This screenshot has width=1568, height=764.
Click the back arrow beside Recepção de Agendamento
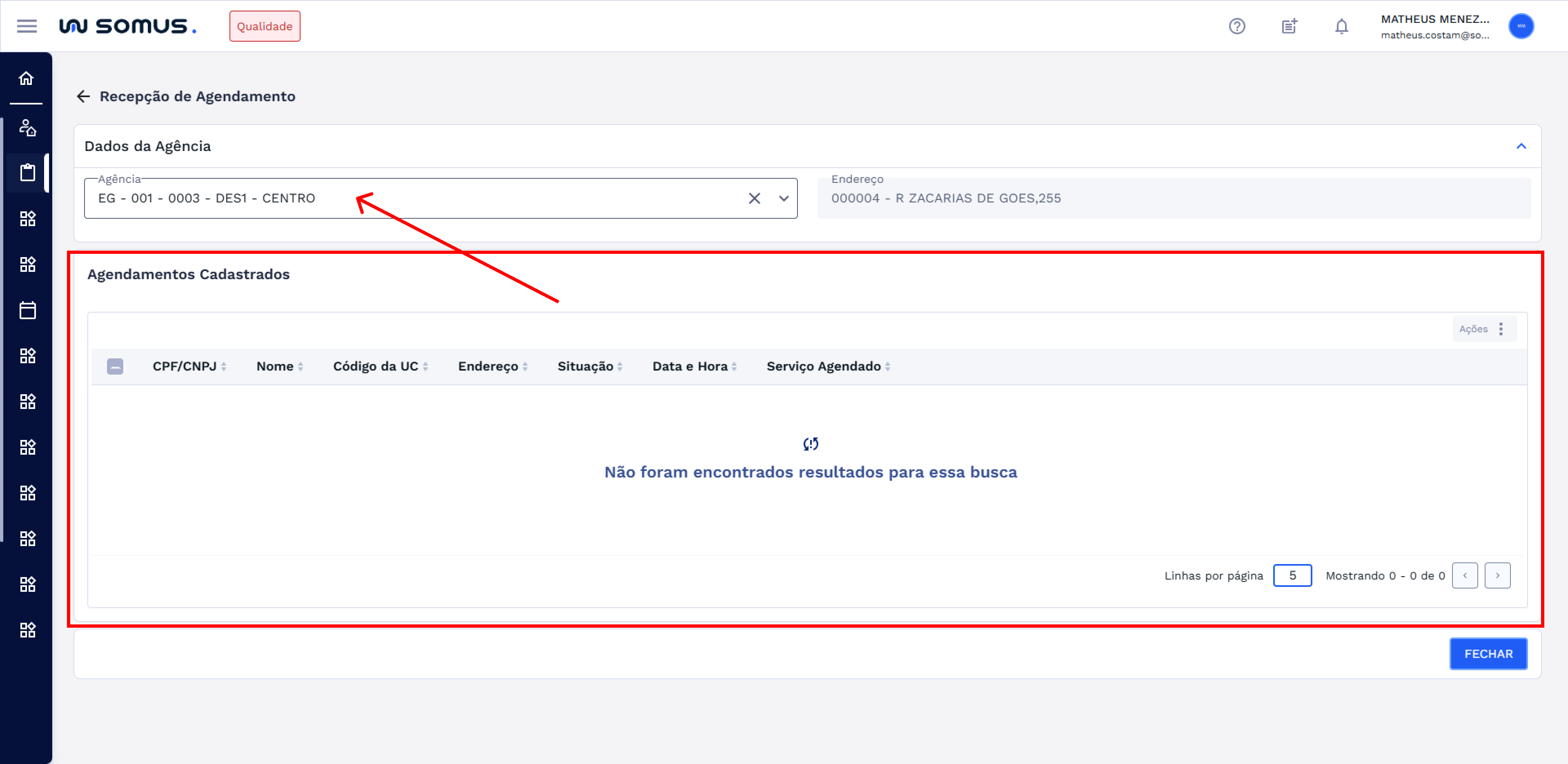click(x=83, y=96)
